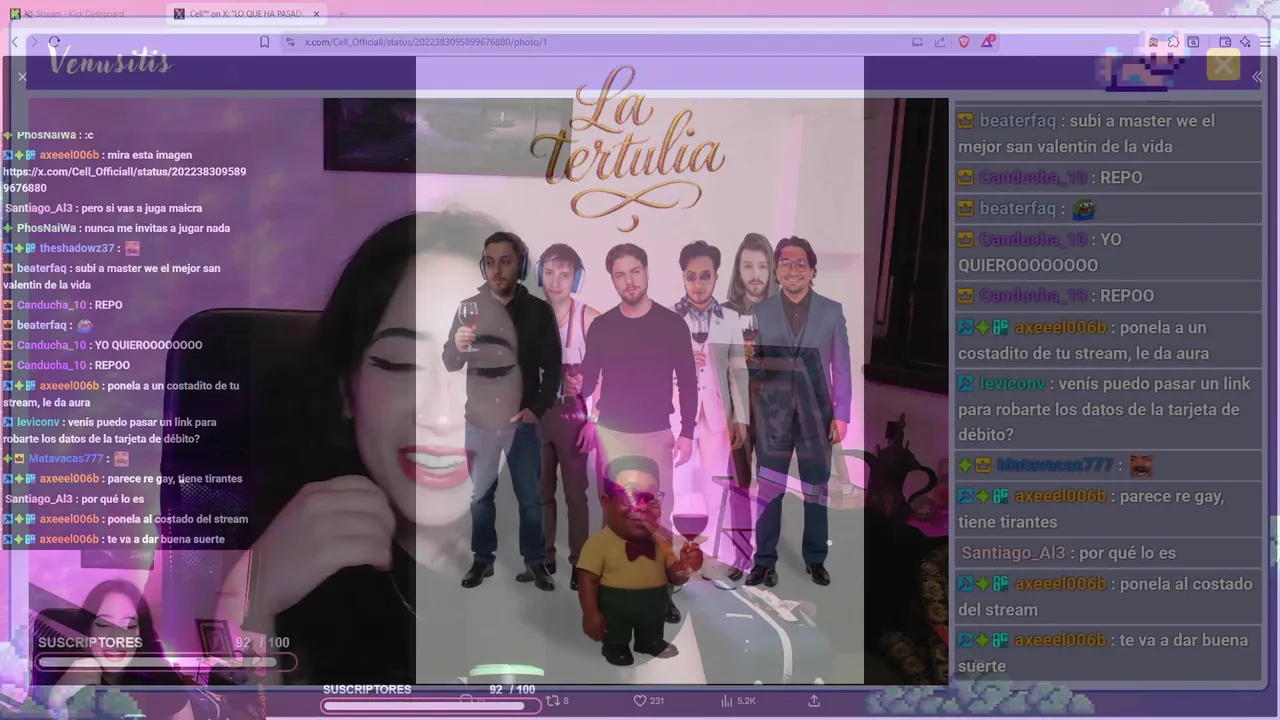The image size is (1280, 720).
Task: Share the tweet via upload arrow icon
Action: (814, 701)
